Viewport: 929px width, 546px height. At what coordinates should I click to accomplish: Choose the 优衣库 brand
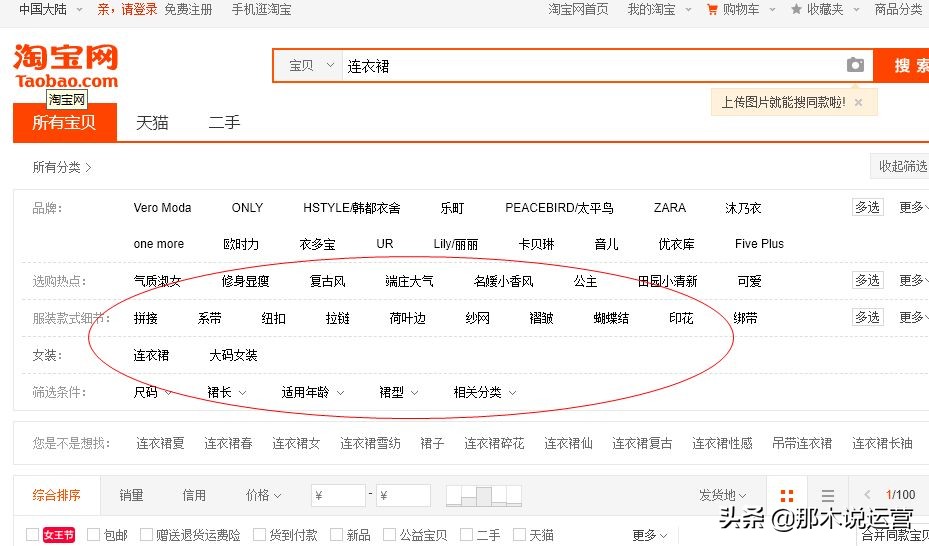click(x=676, y=244)
